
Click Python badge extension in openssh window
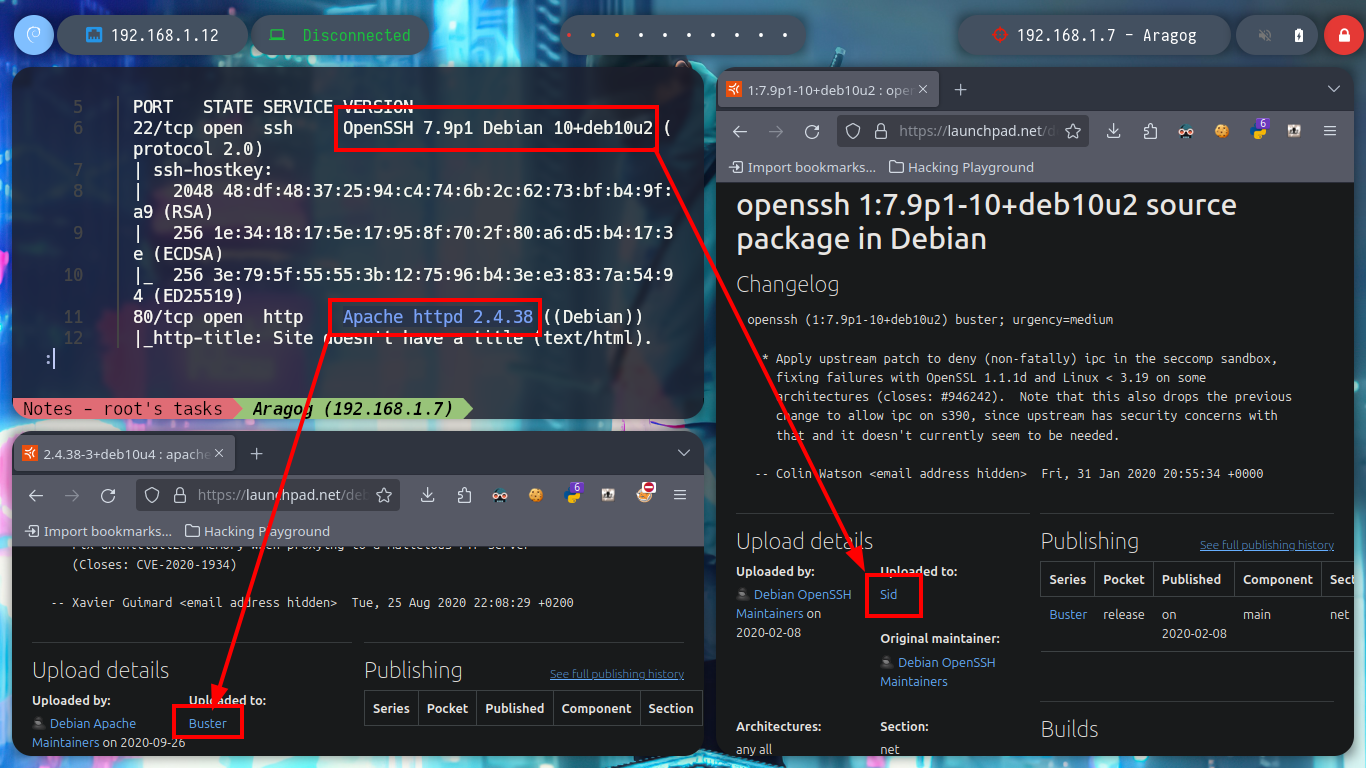point(1259,130)
